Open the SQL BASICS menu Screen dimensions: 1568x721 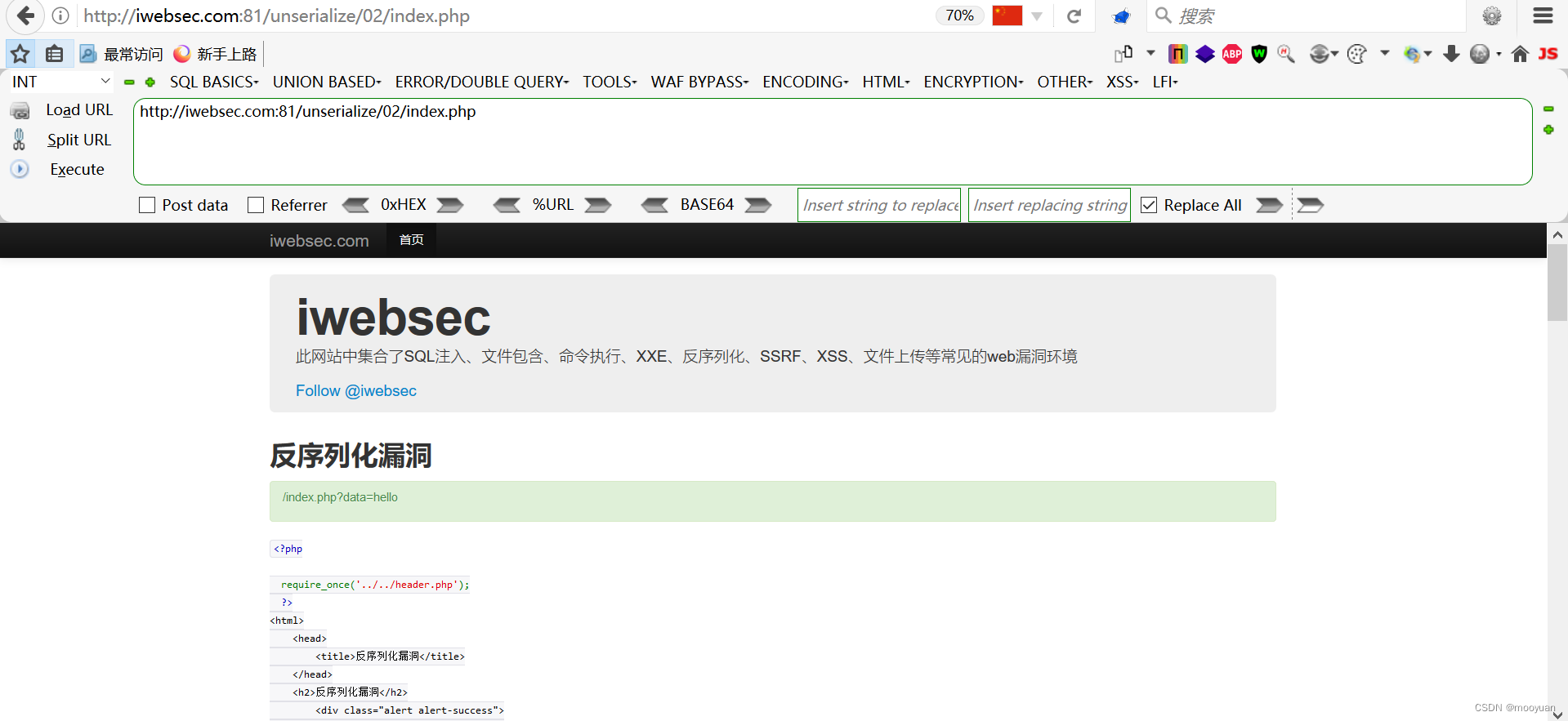(214, 82)
